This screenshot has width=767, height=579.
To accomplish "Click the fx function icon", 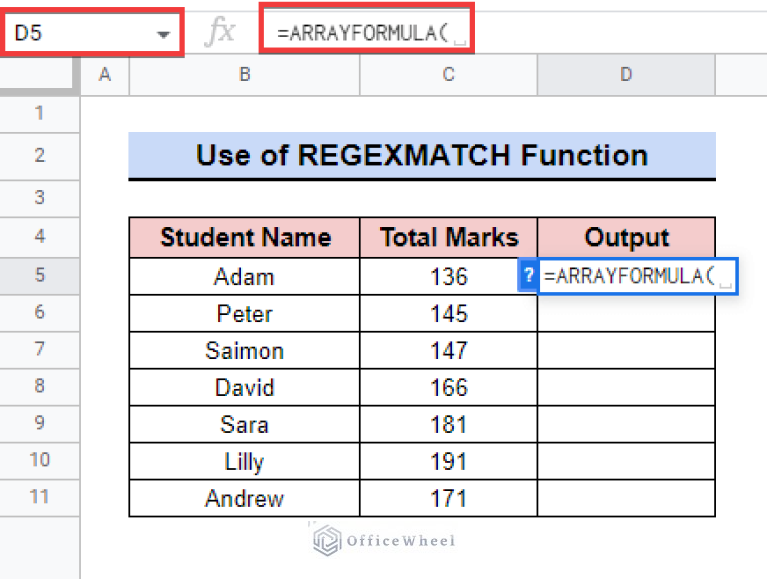I will click(x=219, y=33).
